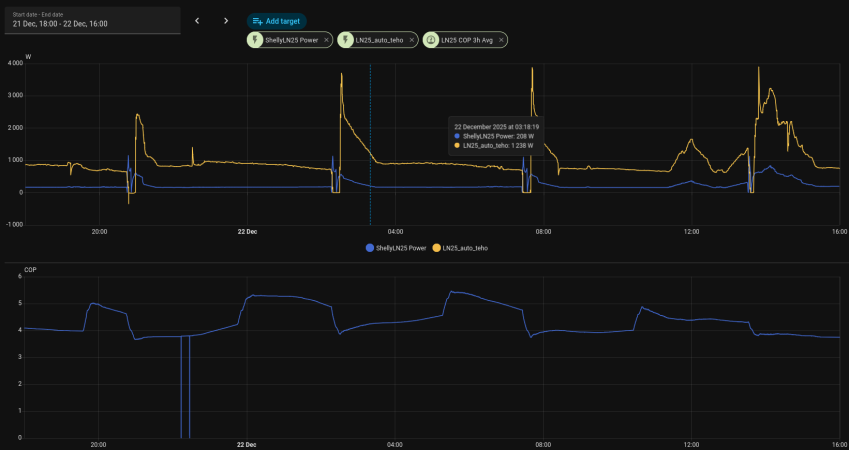
Task: Remove the LN25_auto_teho target chip
Action: pos(411,40)
